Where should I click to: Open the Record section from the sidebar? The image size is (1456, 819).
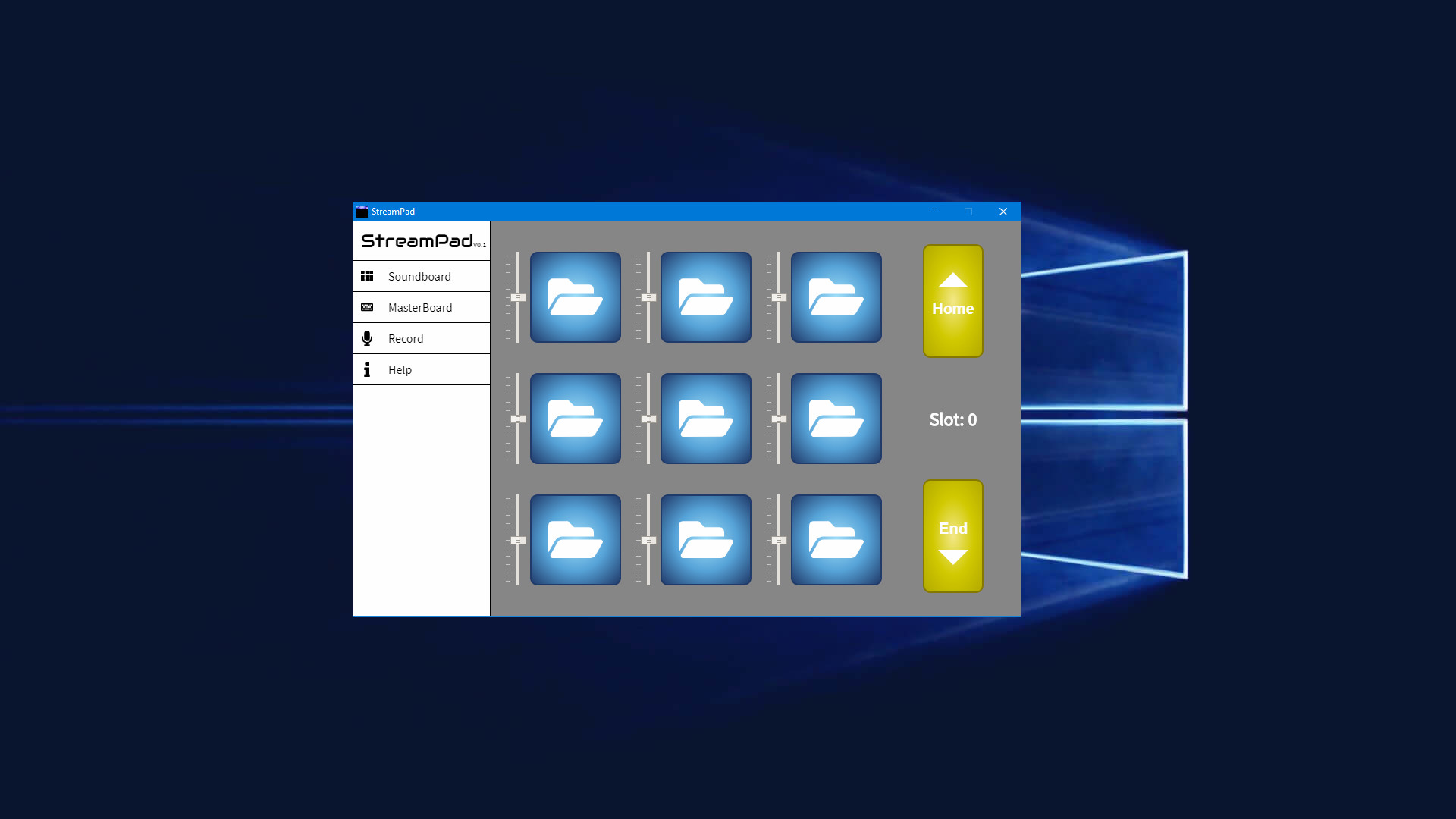pos(406,338)
